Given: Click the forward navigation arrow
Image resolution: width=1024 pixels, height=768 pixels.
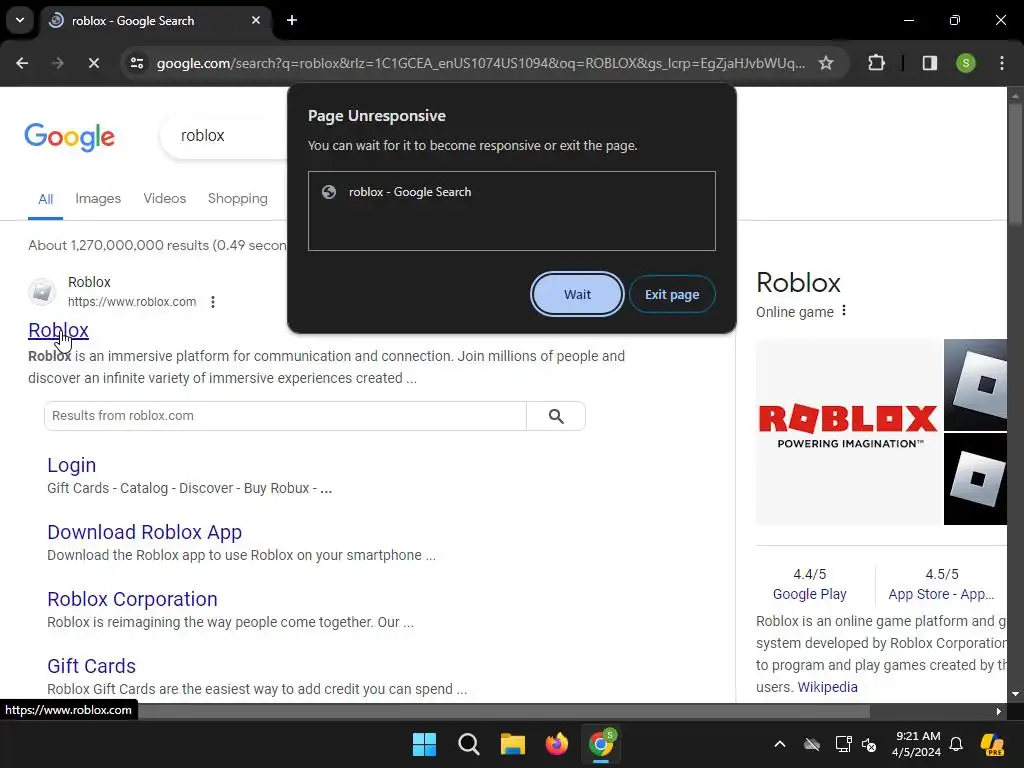Looking at the screenshot, I should 57,63.
